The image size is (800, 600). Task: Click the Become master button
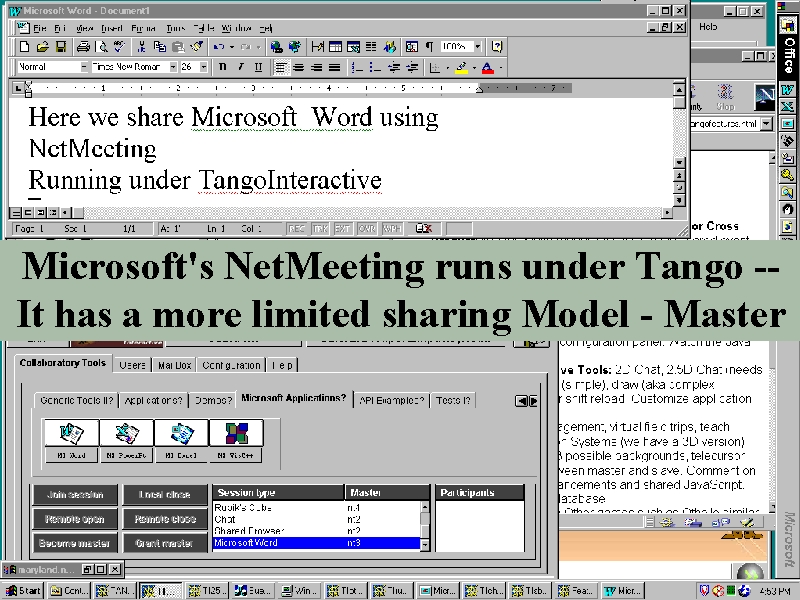(x=75, y=543)
